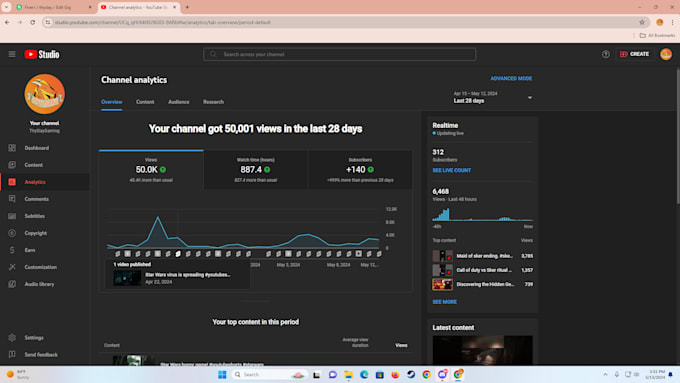Click Send feedback in the sidebar
680x383 pixels.
pyautogui.click(x=45, y=355)
